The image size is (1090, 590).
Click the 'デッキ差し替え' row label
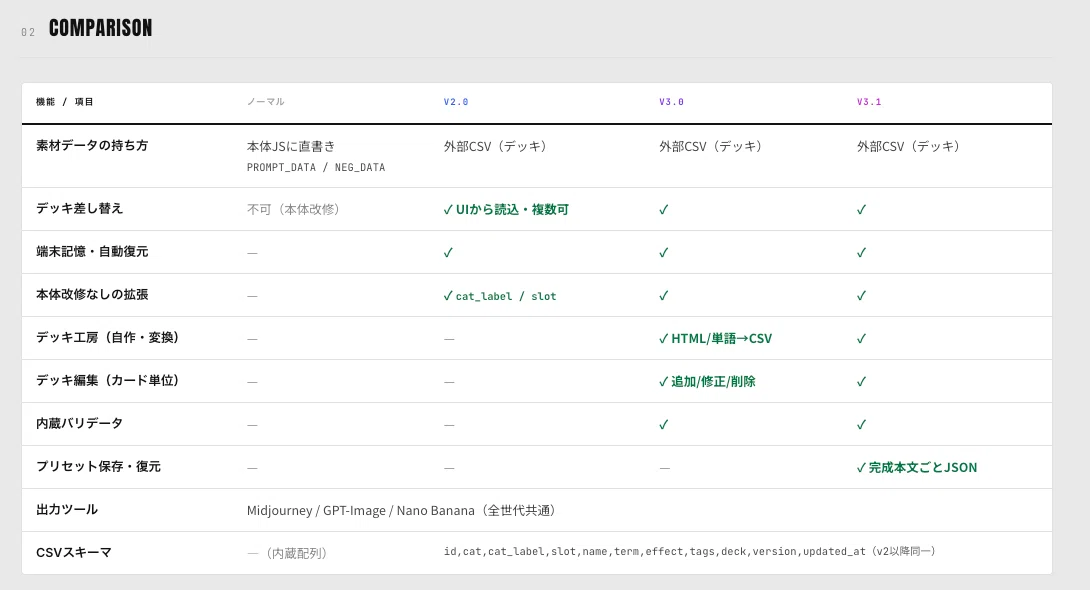click(79, 208)
